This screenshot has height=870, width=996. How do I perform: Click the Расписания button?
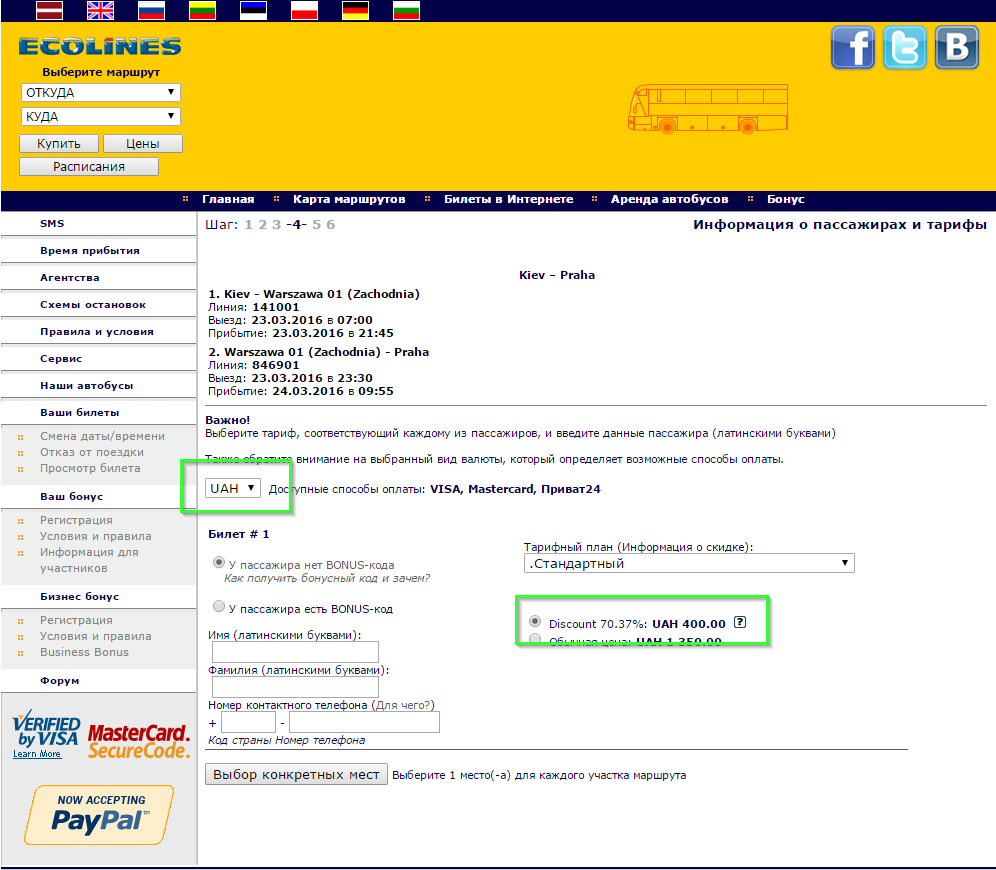[89, 166]
